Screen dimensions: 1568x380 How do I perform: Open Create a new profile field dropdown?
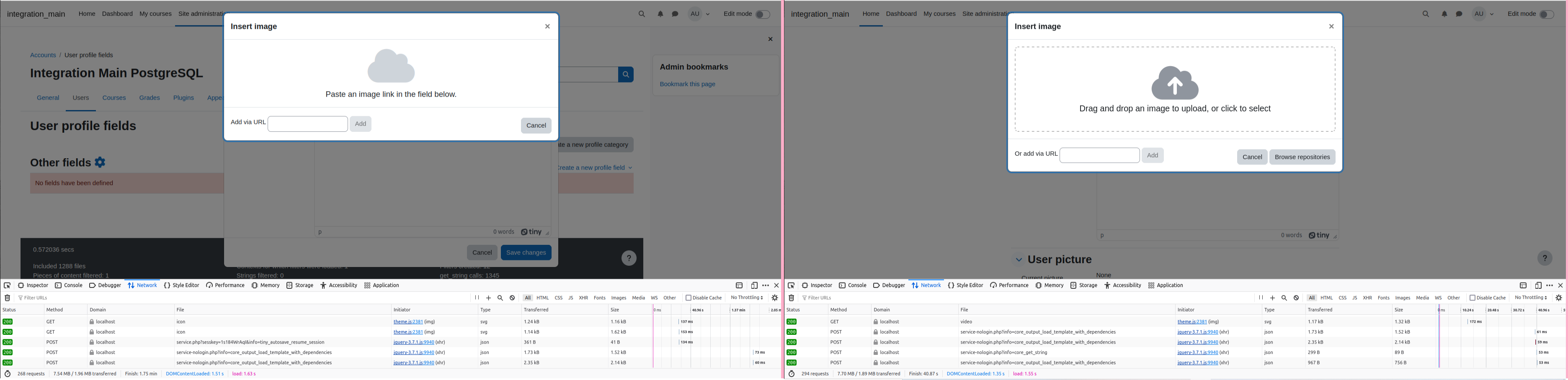[595, 168]
